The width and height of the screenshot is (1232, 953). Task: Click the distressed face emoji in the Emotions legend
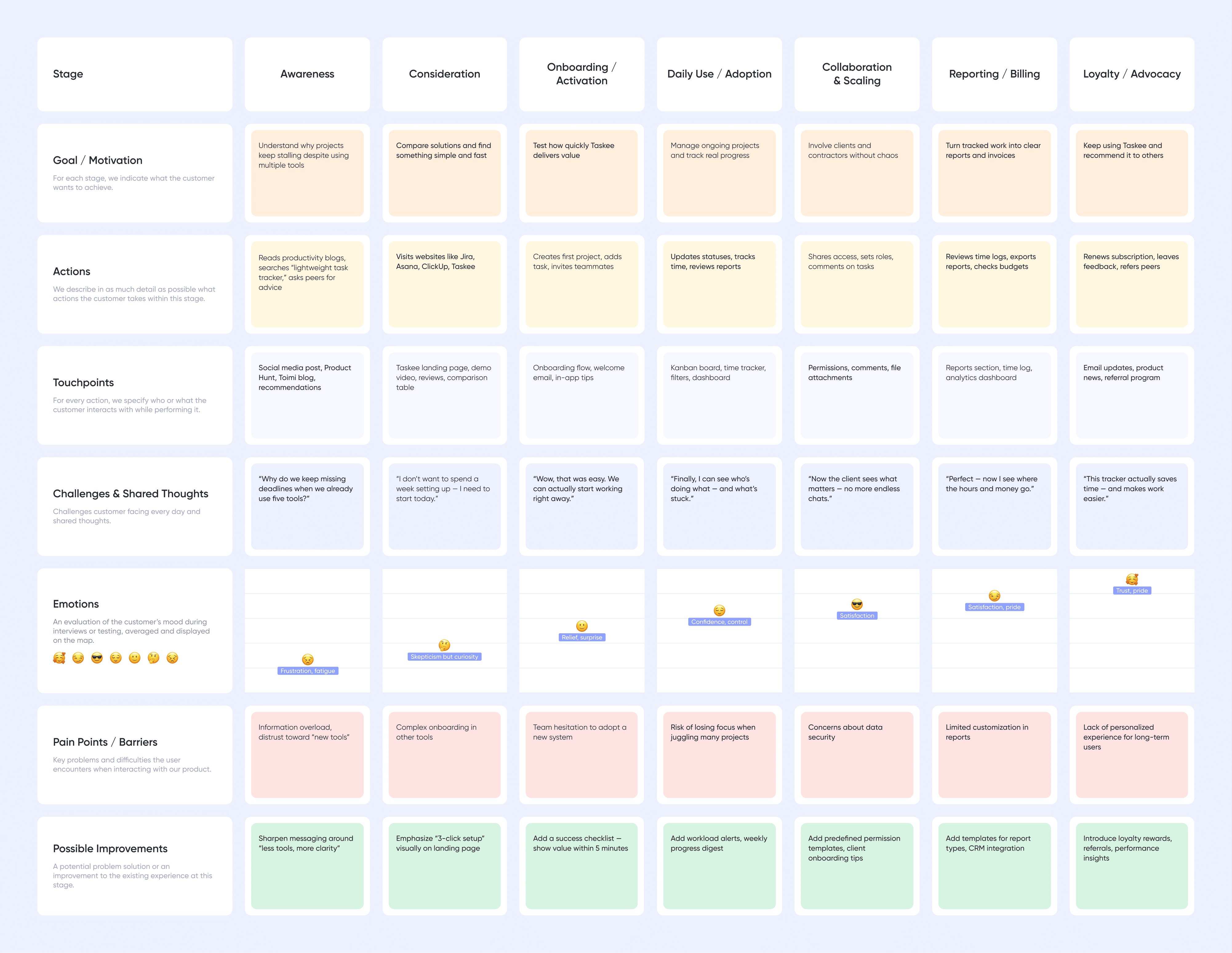(172, 658)
